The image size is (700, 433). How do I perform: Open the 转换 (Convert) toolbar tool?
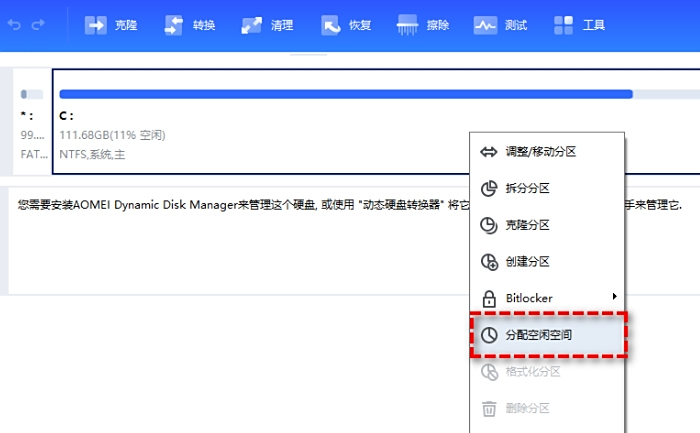click(x=189, y=25)
